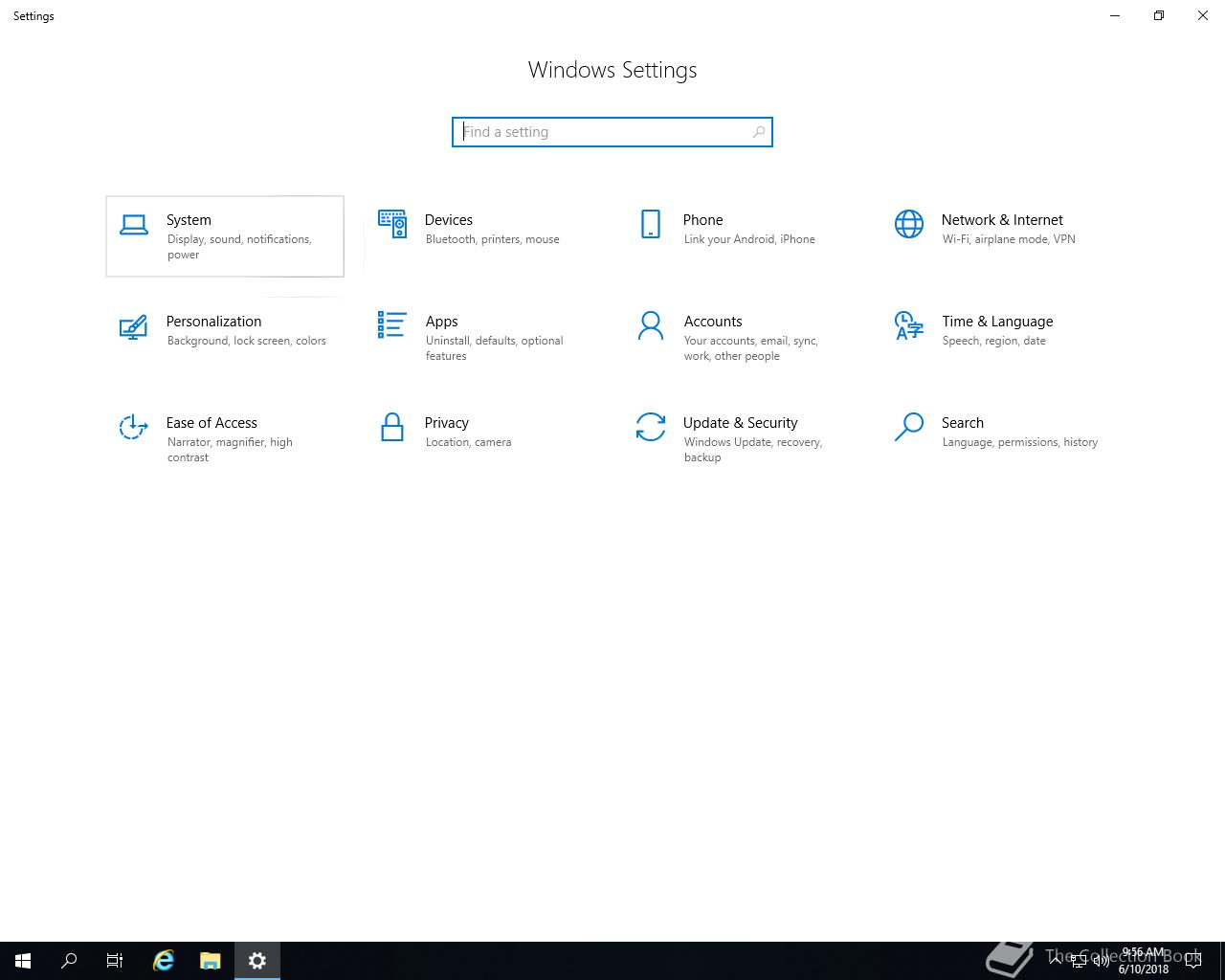
Task: Click the Search magnifier category icon
Action: click(909, 427)
